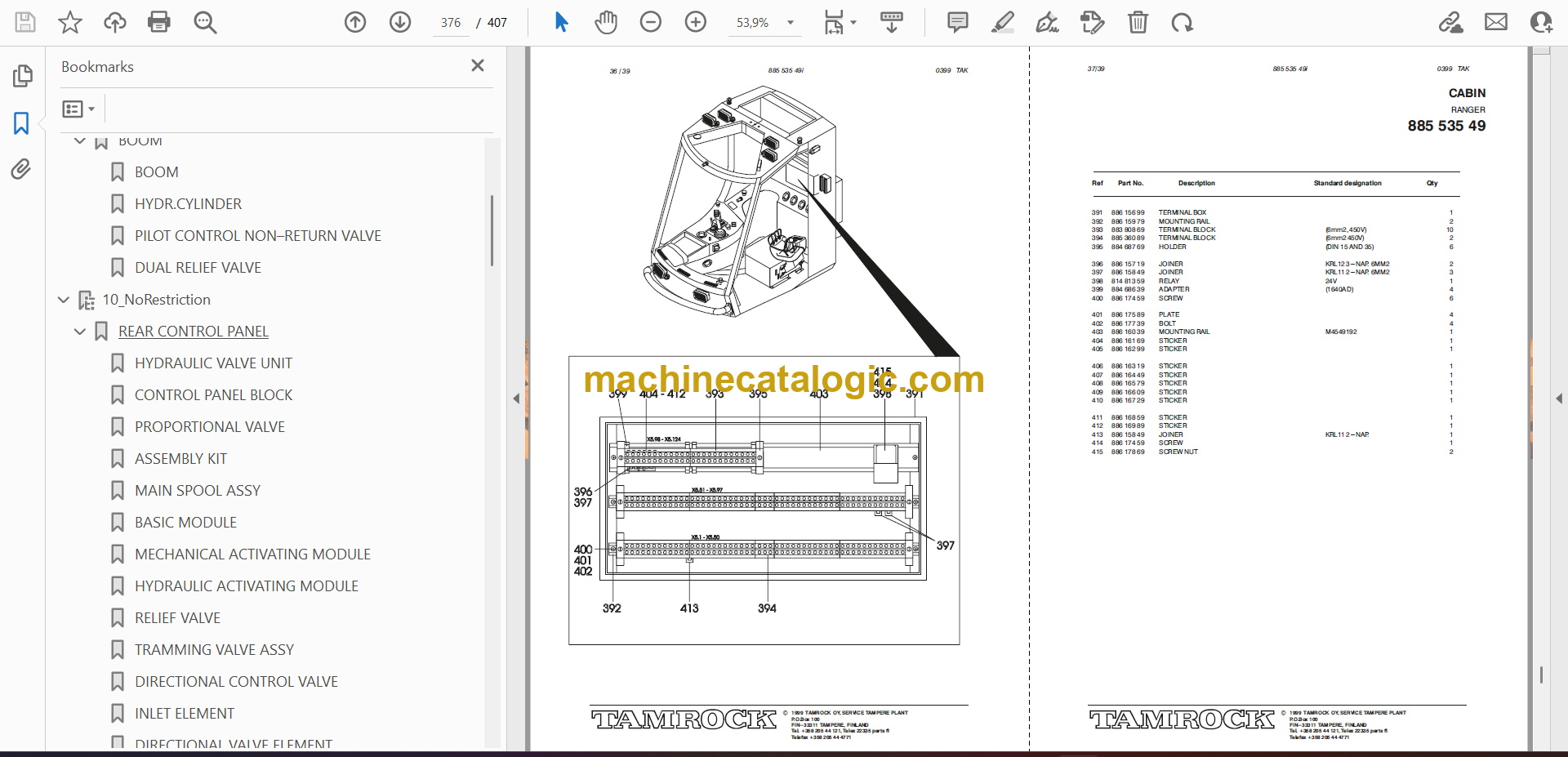This screenshot has width=1568, height=757.
Task: Click the Save file icon
Action: (x=25, y=22)
